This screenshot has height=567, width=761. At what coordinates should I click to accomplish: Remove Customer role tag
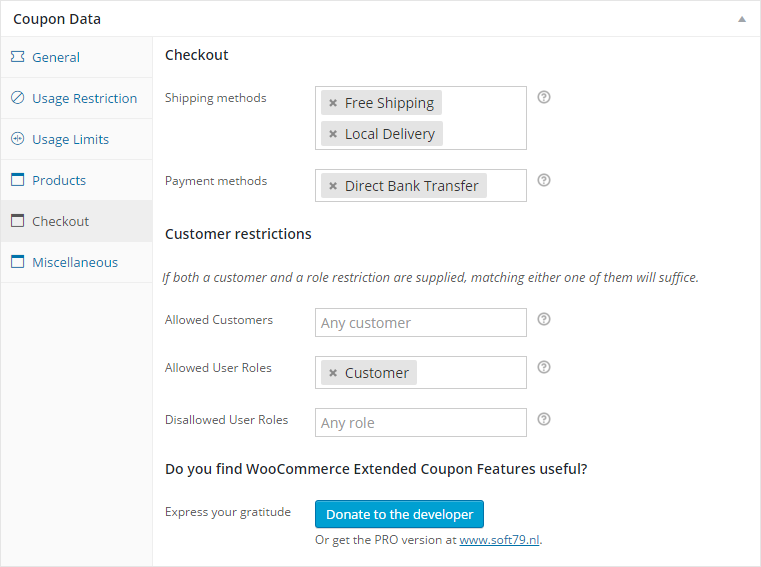coord(333,373)
